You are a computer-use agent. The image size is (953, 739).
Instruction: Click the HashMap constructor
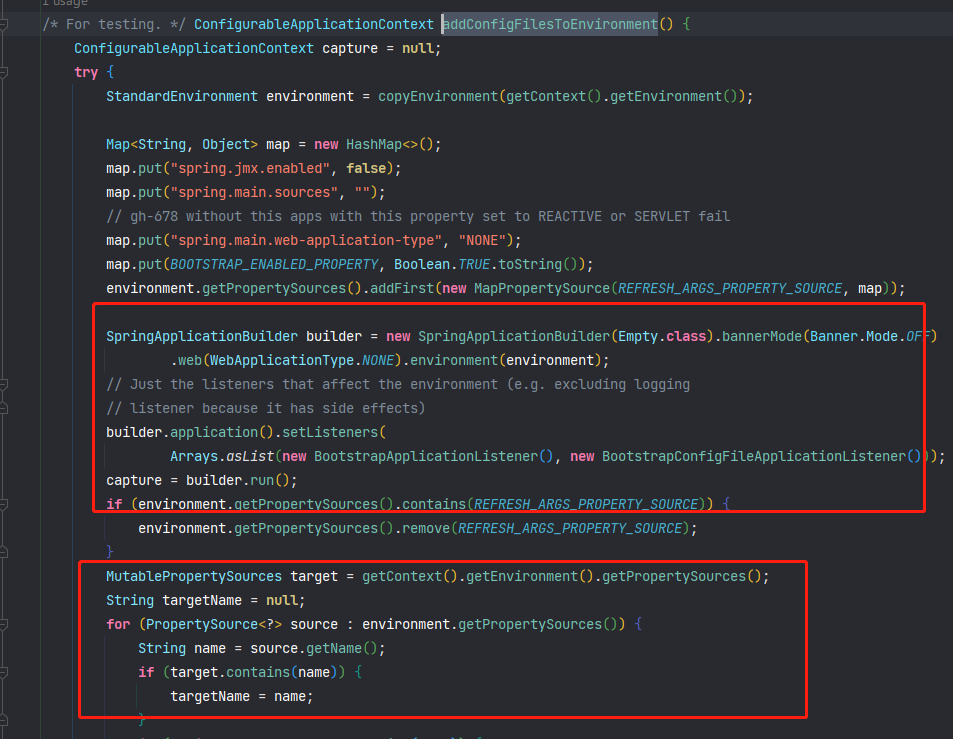coord(374,145)
